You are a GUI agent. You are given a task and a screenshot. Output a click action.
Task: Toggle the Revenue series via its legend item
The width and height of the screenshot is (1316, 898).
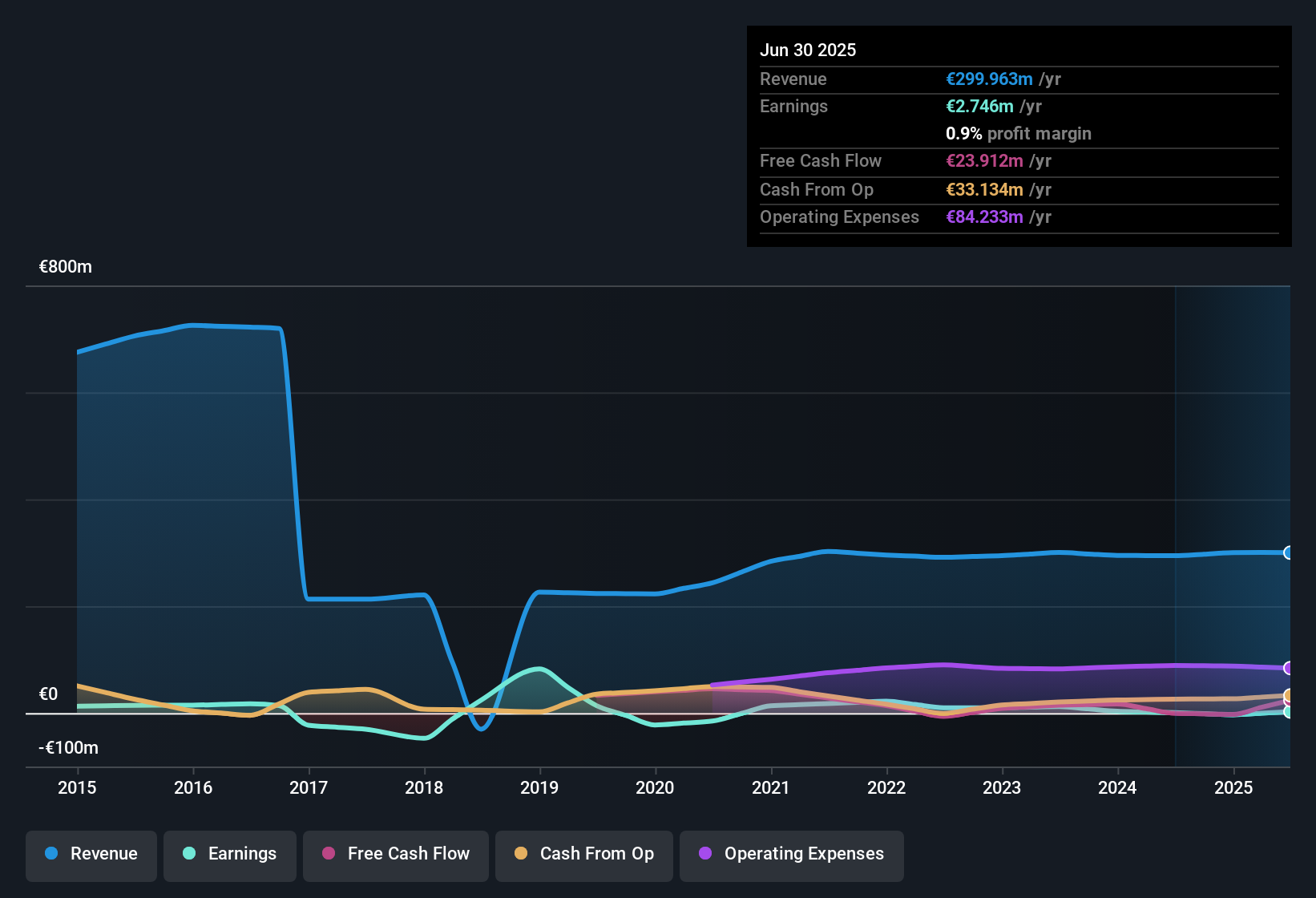(91, 854)
